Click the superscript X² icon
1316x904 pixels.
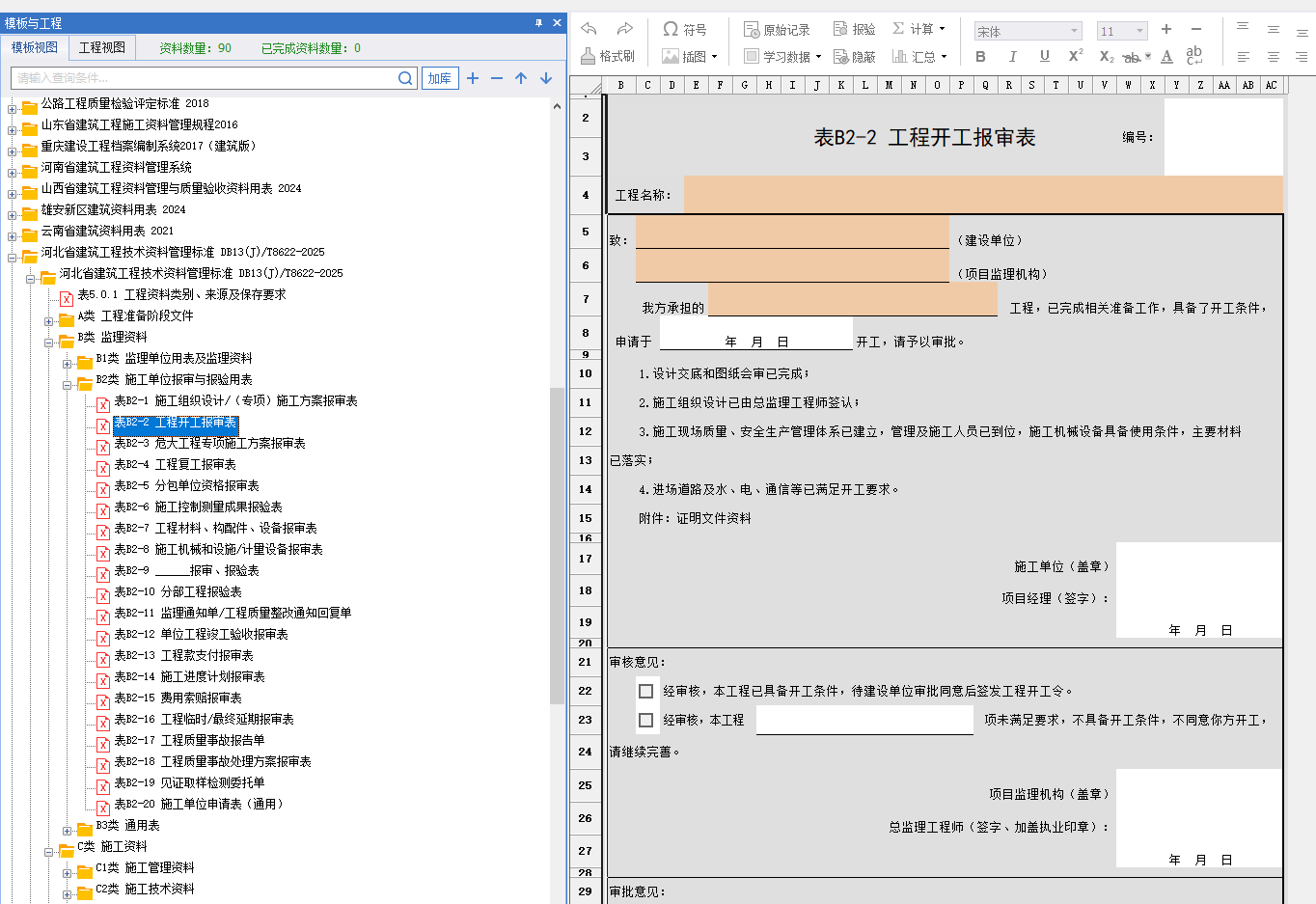(1075, 57)
